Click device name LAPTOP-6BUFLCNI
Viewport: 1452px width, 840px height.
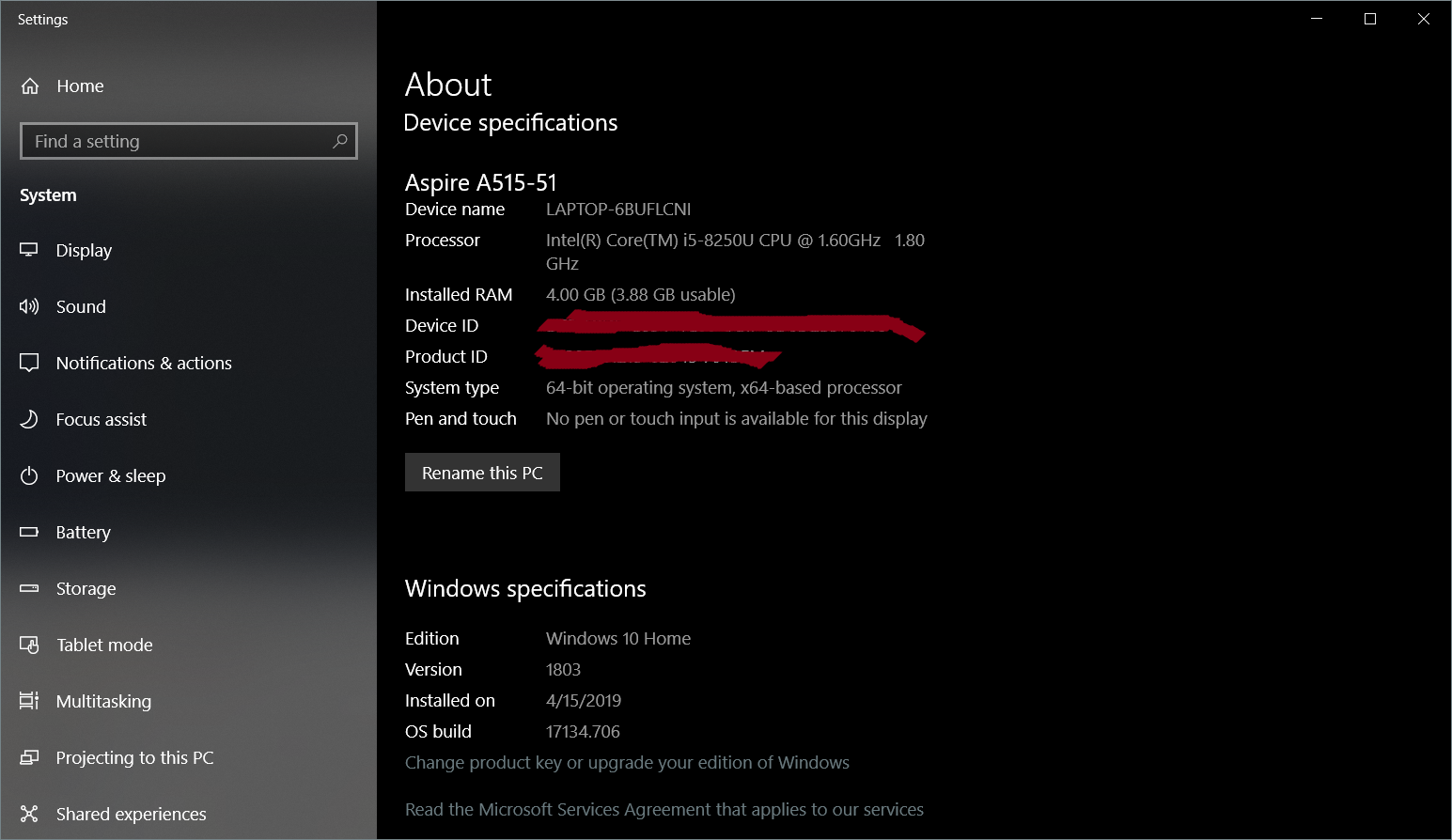pyautogui.click(x=618, y=210)
